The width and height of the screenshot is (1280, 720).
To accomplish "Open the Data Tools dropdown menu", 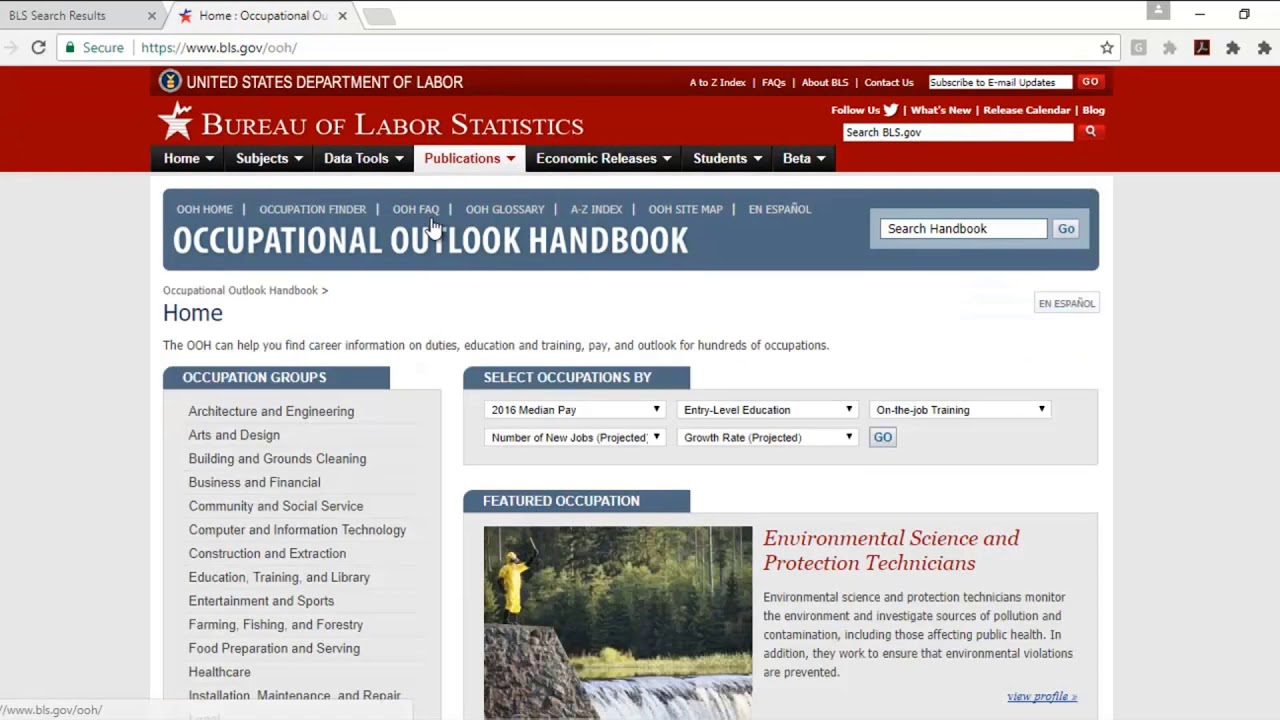I will click(363, 158).
